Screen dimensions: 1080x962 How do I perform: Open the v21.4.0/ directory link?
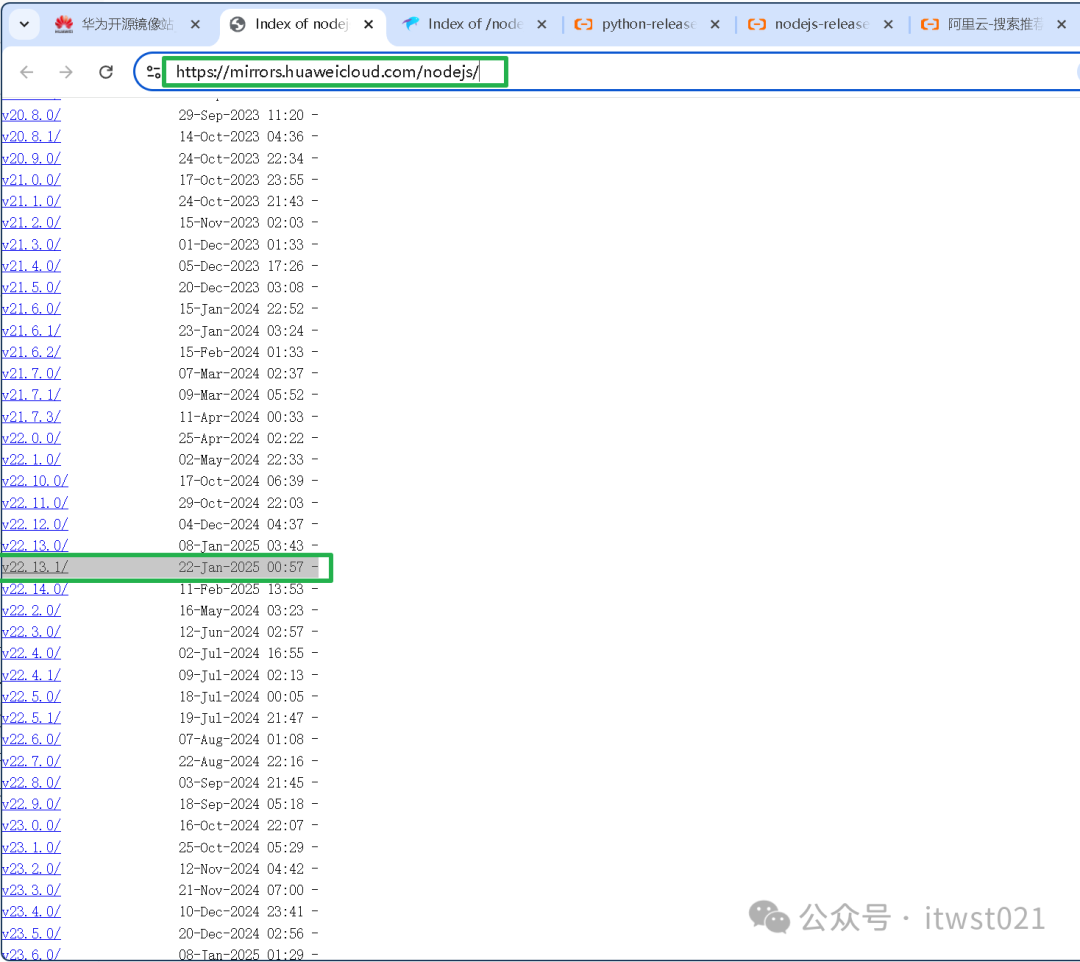pyautogui.click(x=31, y=266)
